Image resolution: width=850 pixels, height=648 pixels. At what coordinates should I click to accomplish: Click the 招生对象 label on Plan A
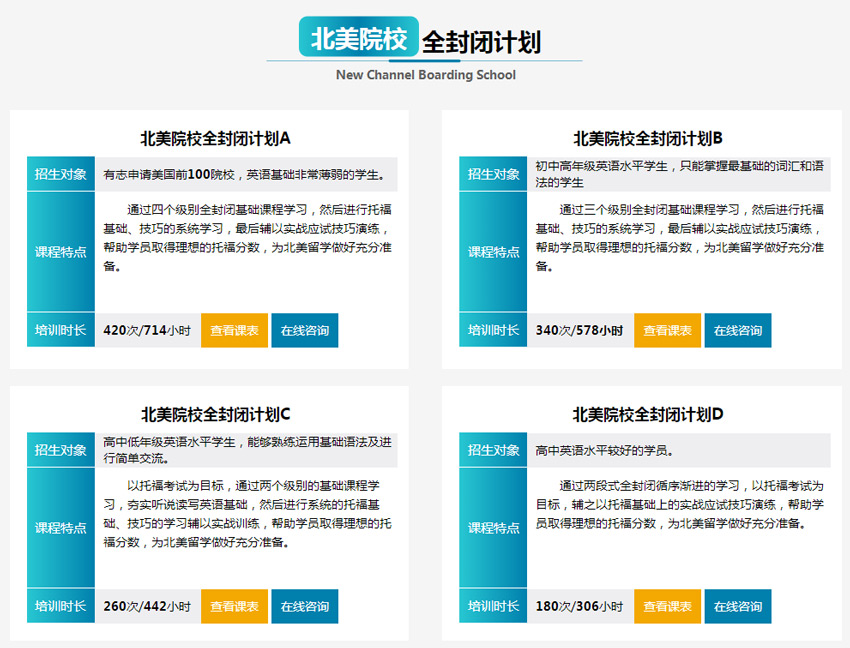pos(60,173)
